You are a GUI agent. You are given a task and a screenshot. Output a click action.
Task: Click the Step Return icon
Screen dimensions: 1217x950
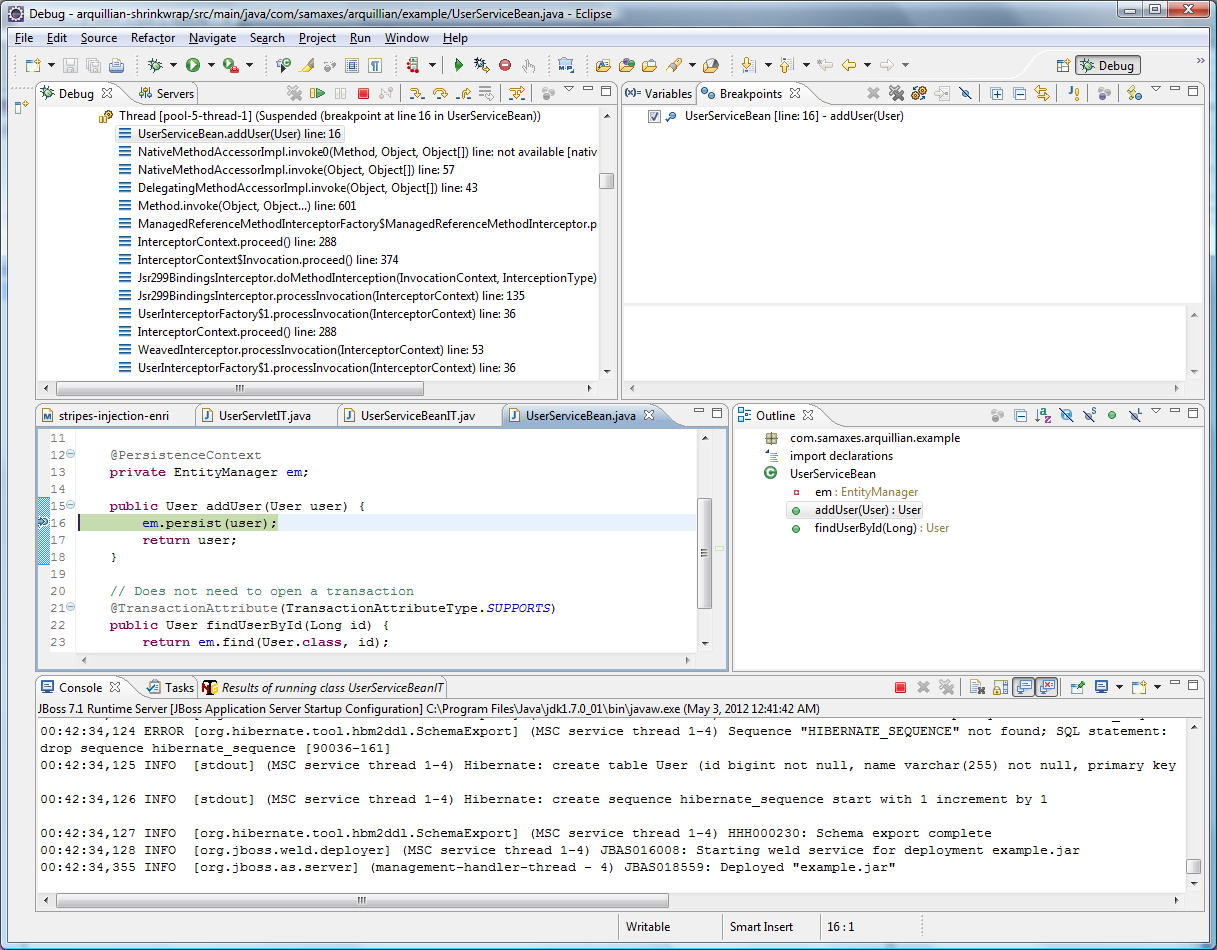click(464, 93)
